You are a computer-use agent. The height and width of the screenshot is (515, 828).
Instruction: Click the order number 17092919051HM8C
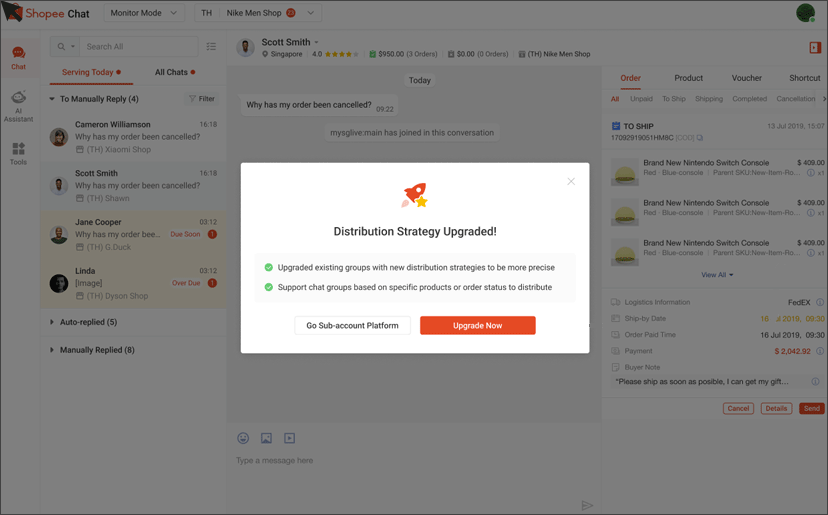[x=642, y=138]
